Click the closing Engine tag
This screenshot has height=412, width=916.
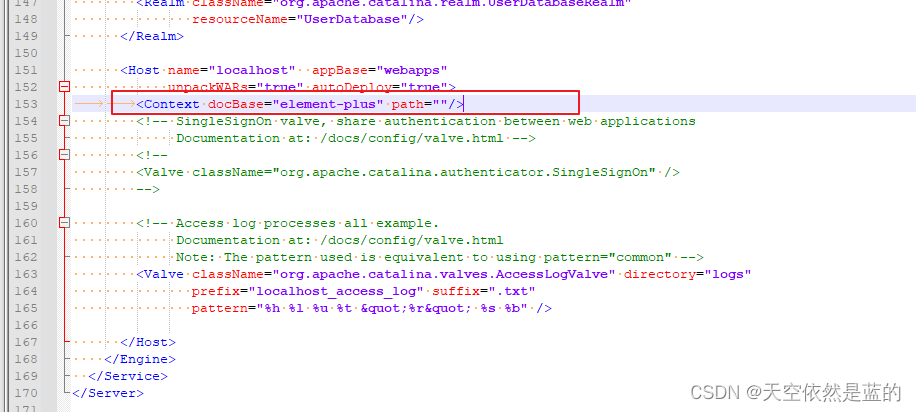[x=140, y=359]
